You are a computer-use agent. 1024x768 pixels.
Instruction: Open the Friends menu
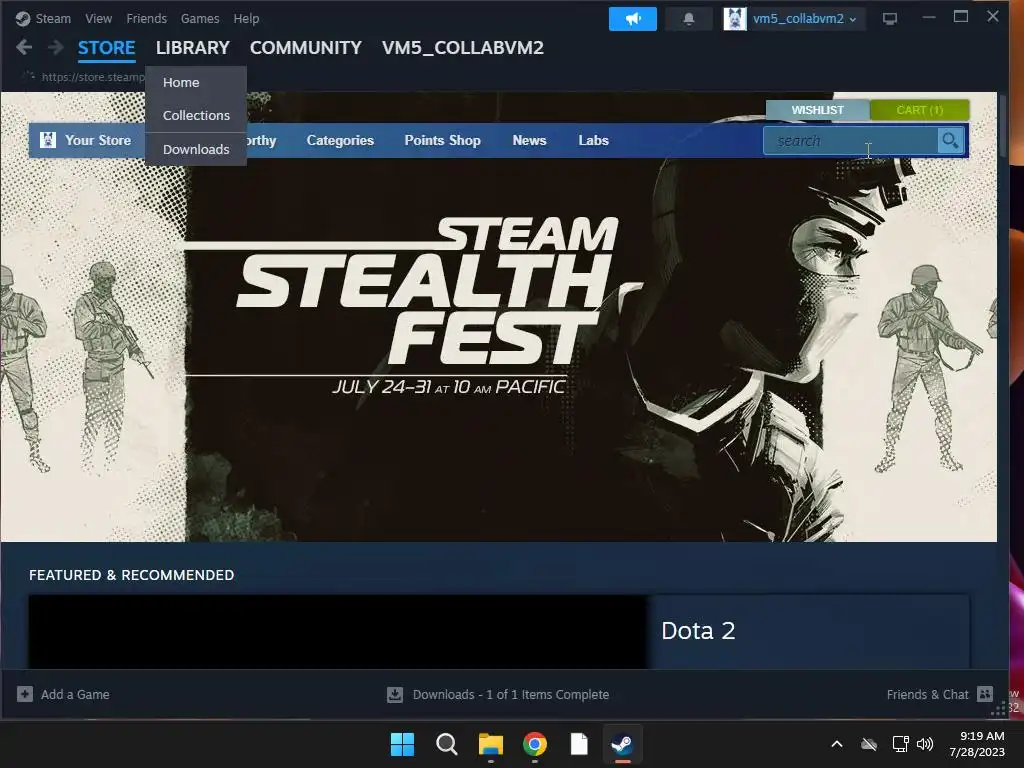pos(146,18)
